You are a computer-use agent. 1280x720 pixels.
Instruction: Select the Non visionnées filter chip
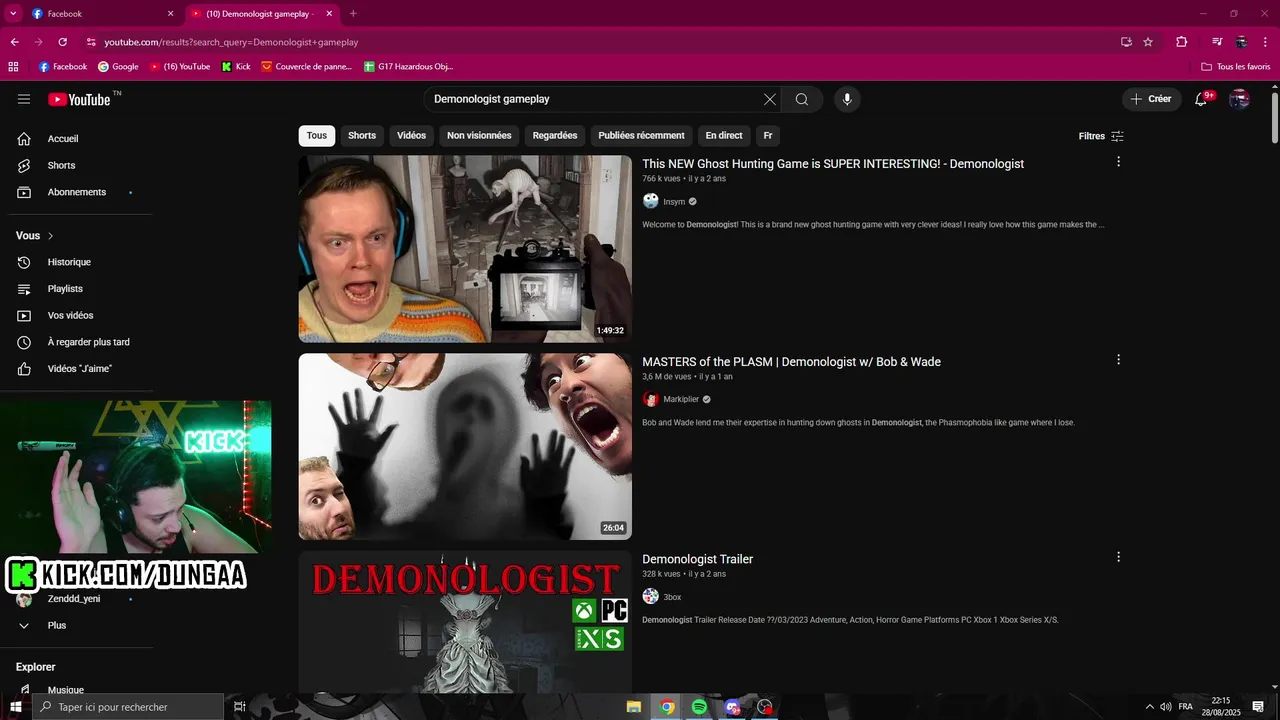tap(479, 135)
